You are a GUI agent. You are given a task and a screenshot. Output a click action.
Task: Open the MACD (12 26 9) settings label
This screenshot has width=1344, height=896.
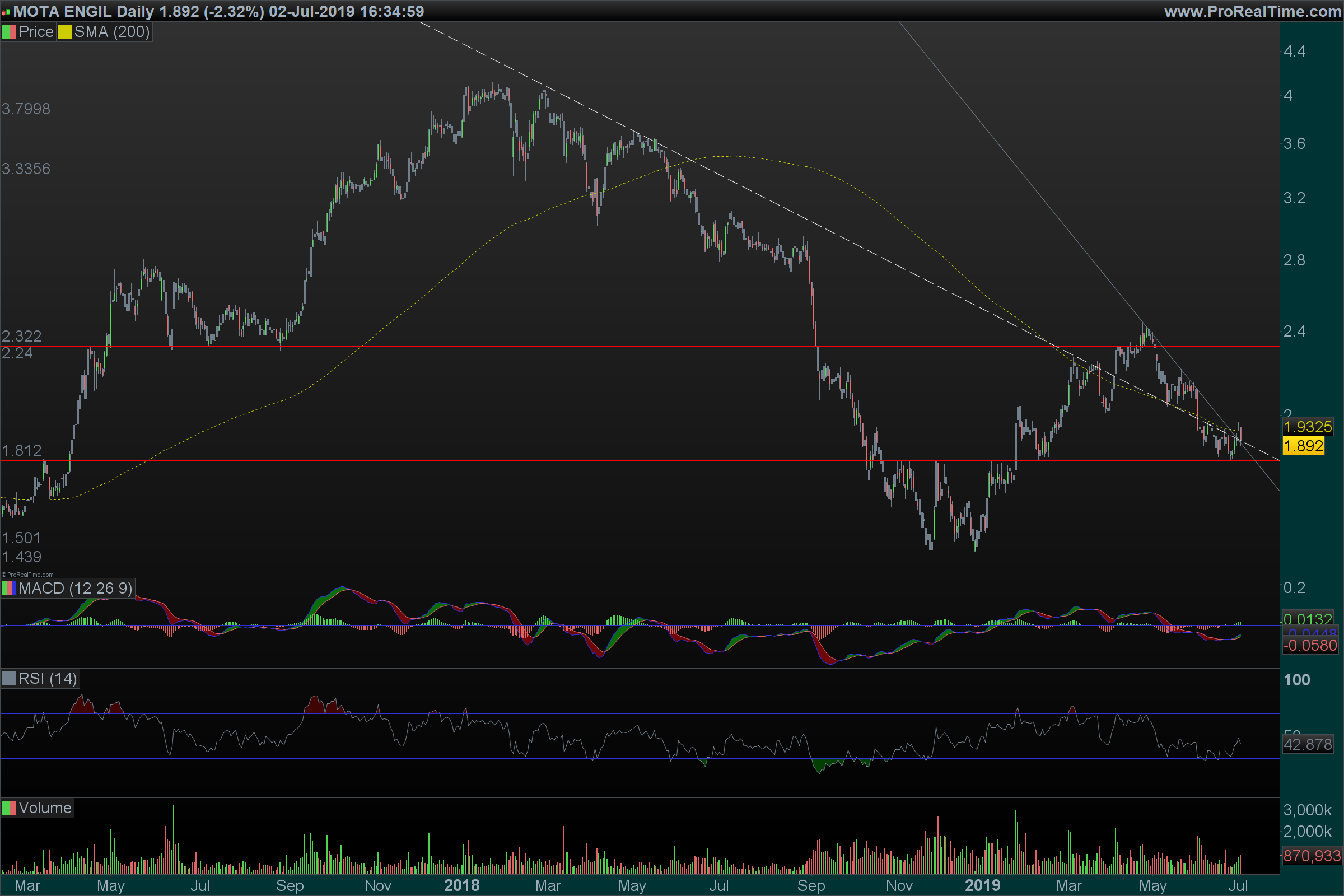pyautogui.click(x=76, y=589)
